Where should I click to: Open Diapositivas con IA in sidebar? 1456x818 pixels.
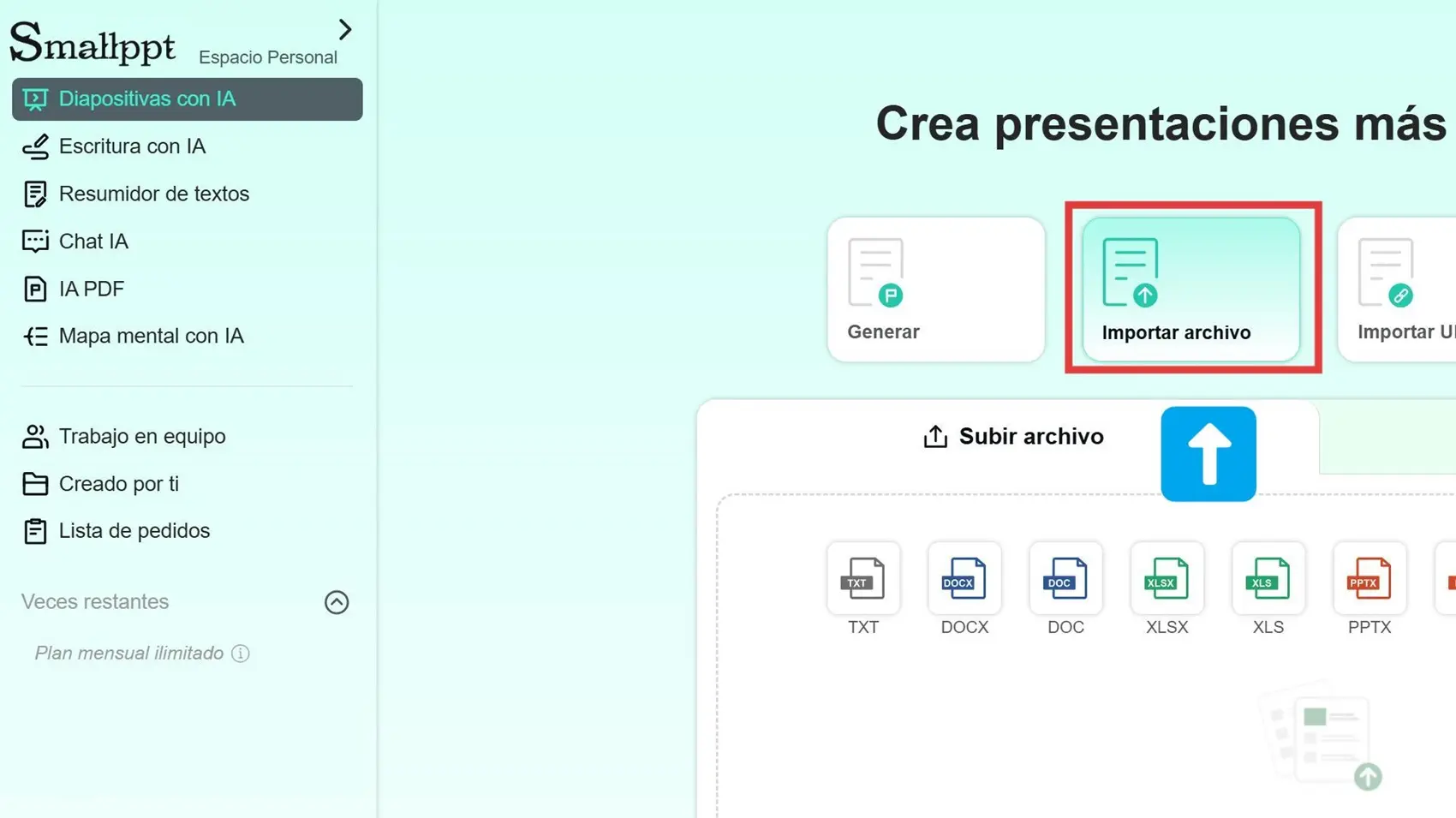coord(187,99)
